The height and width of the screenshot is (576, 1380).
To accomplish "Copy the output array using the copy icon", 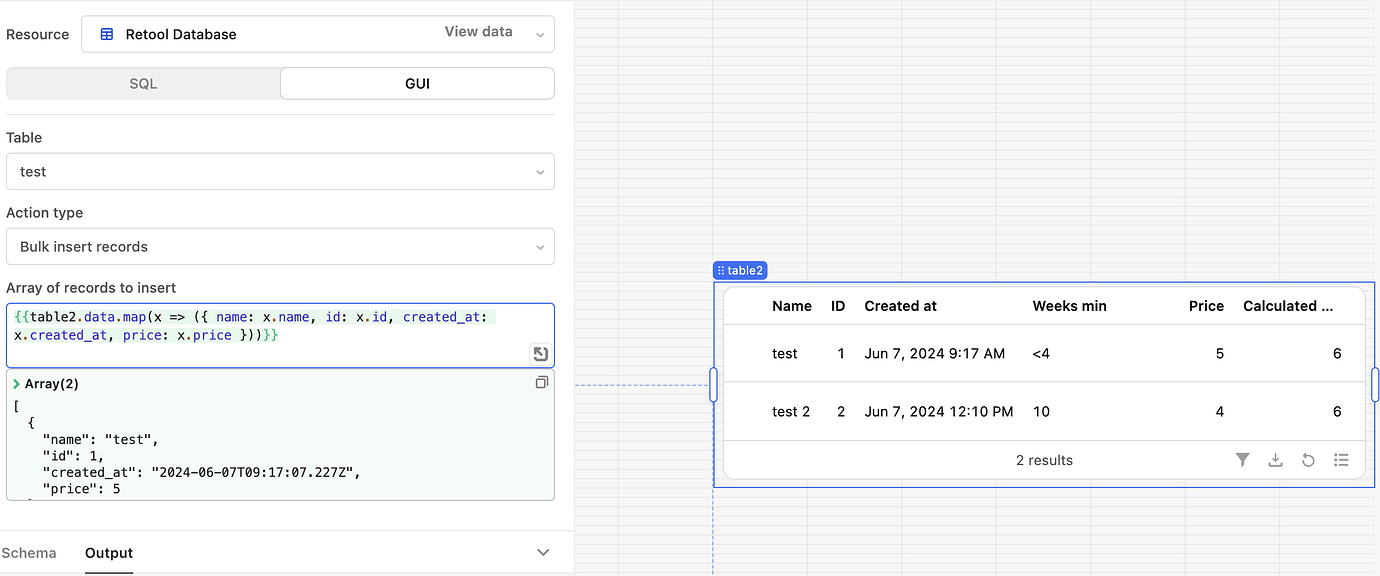I will (541, 382).
